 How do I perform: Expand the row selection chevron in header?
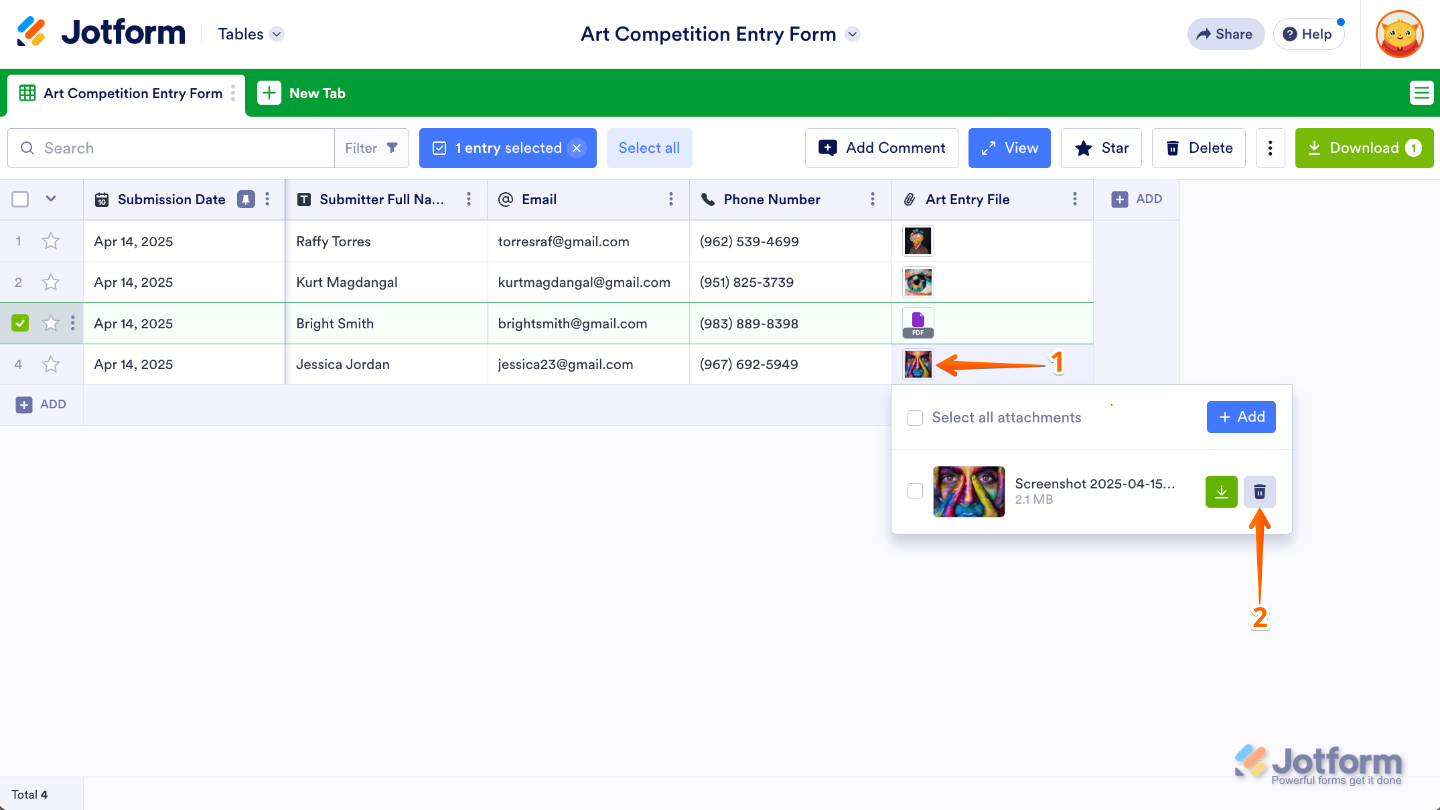tap(51, 199)
